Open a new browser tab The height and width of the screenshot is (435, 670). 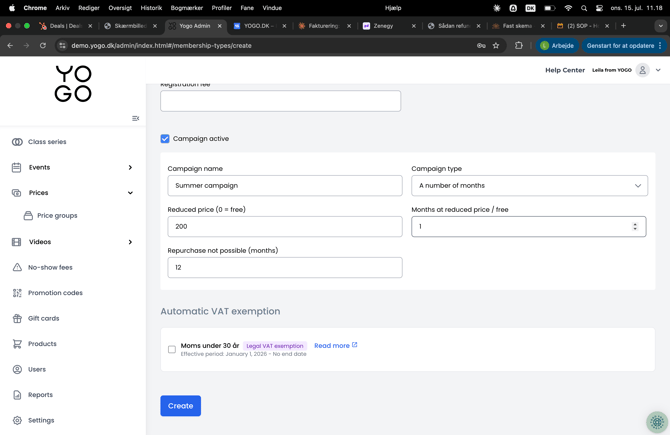pyautogui.click(x=623, y=26)
